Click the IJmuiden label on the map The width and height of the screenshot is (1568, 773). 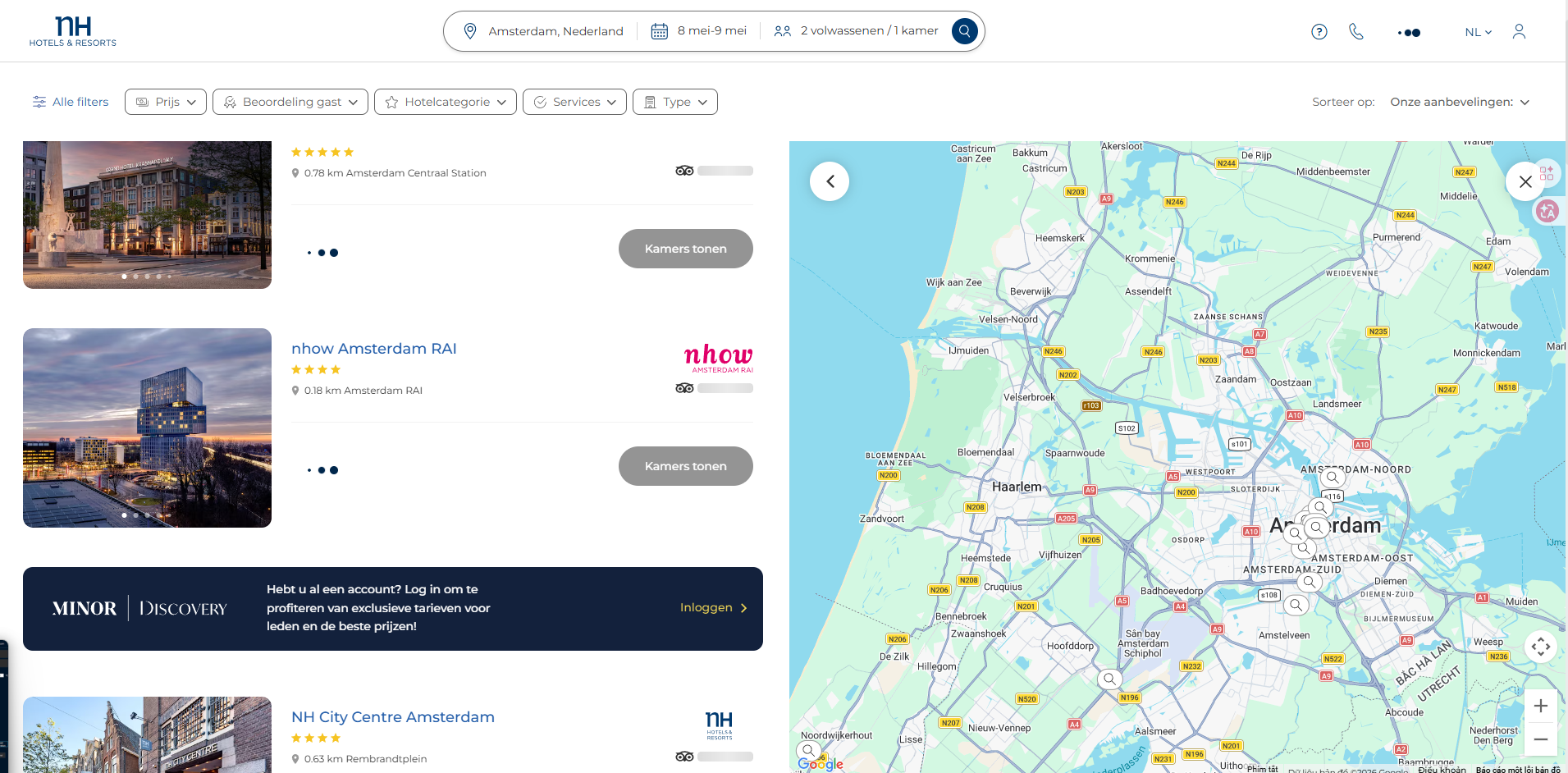[969, 350]
